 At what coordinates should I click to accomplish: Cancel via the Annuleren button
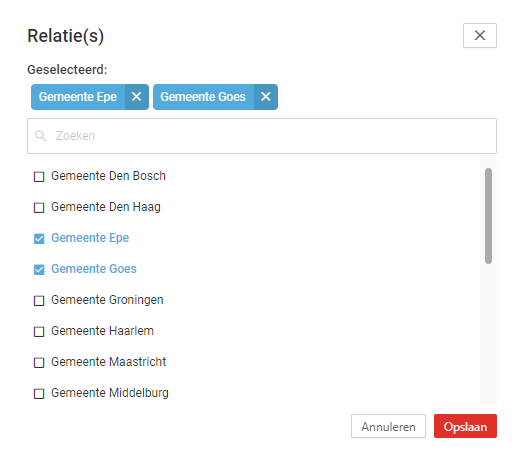[388, 426]
